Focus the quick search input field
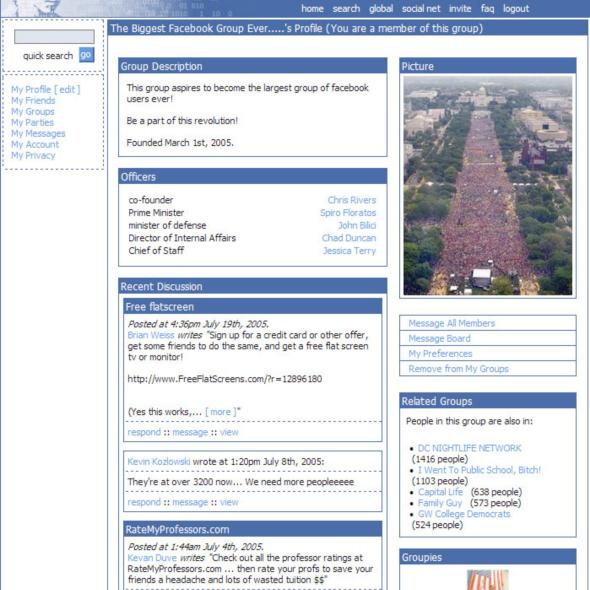 (54, 37)
